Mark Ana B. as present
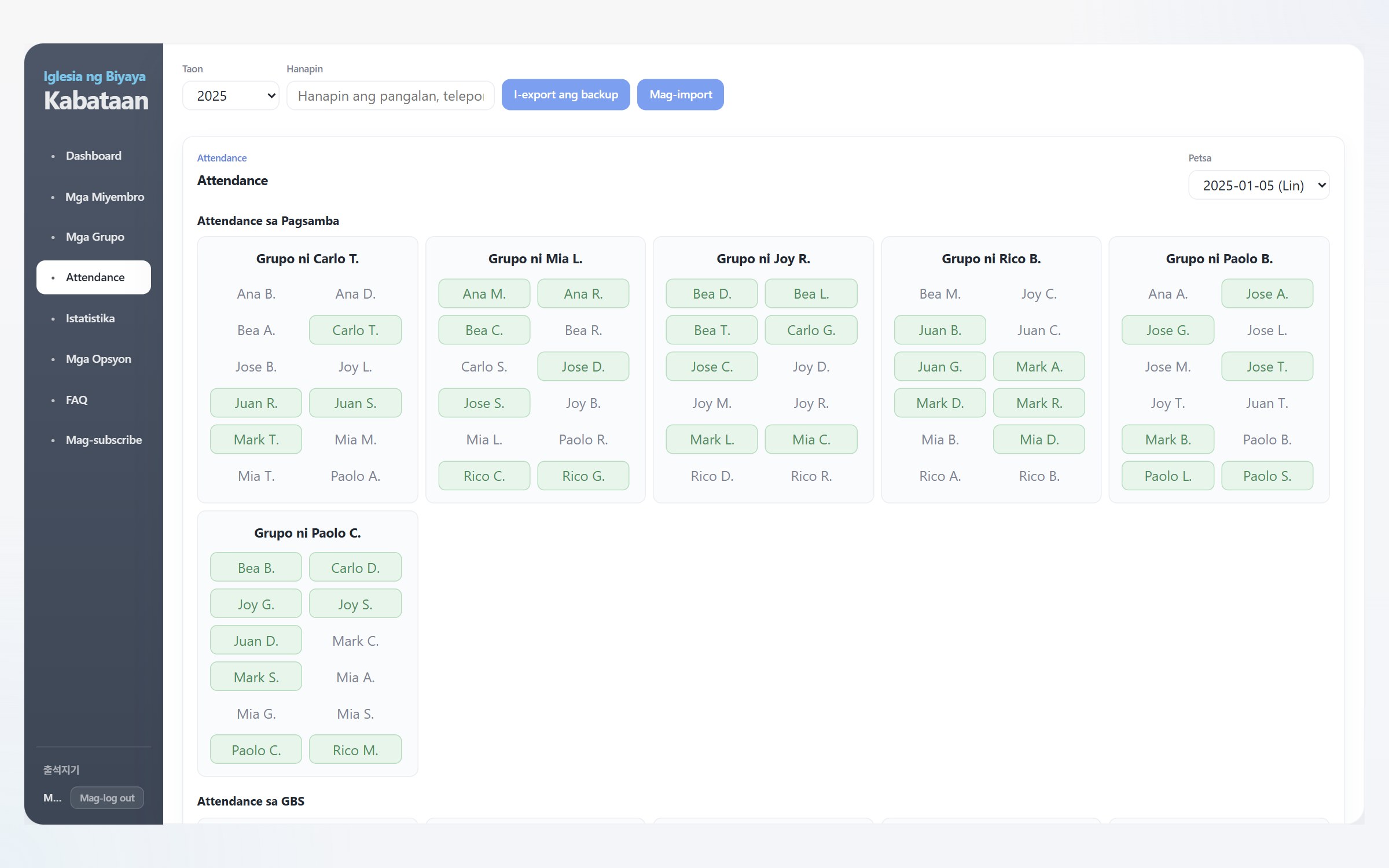 click(256, 293)
